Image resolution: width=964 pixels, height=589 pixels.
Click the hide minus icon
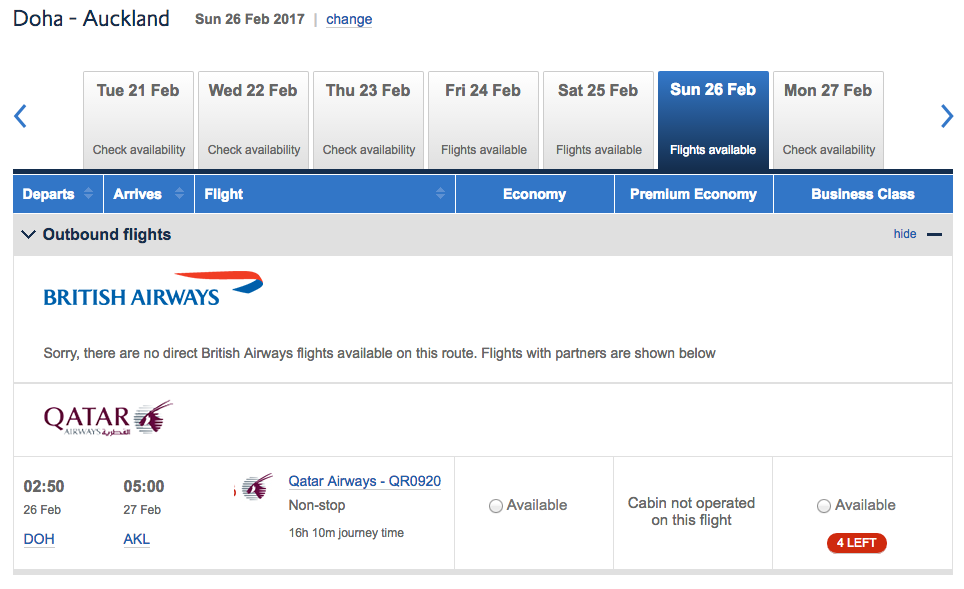click(x=934, y=235)
